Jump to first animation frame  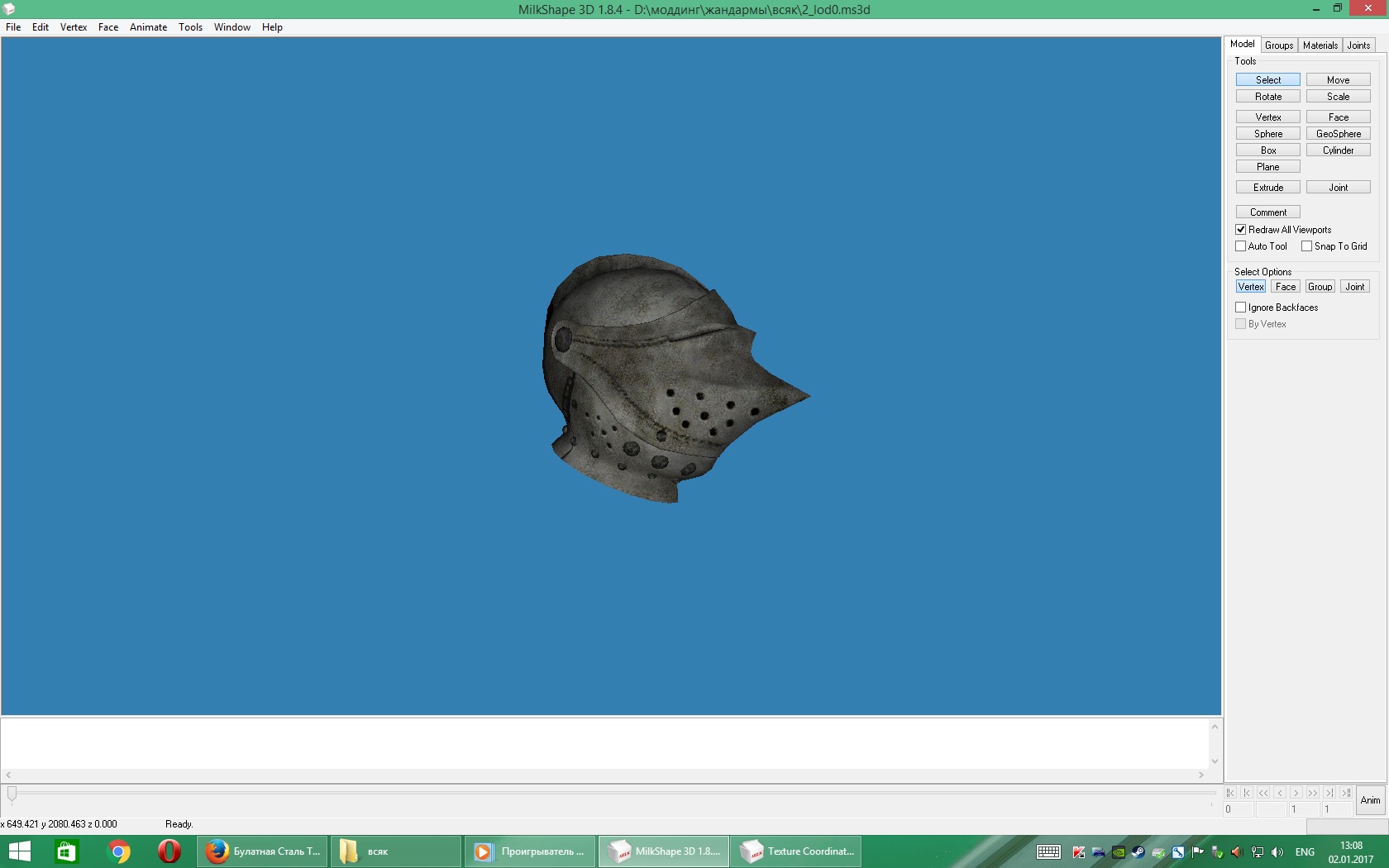[x=1230, y=793]
